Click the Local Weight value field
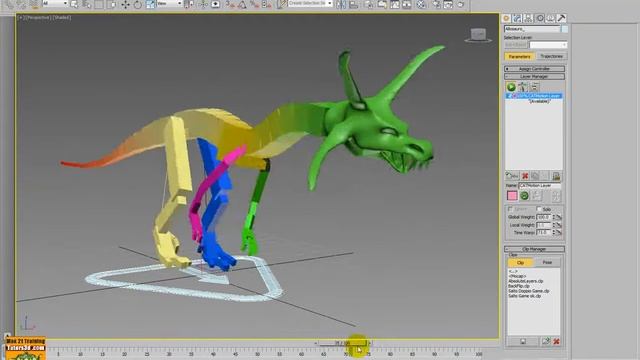Screen dimensions: 640x360 544,225
